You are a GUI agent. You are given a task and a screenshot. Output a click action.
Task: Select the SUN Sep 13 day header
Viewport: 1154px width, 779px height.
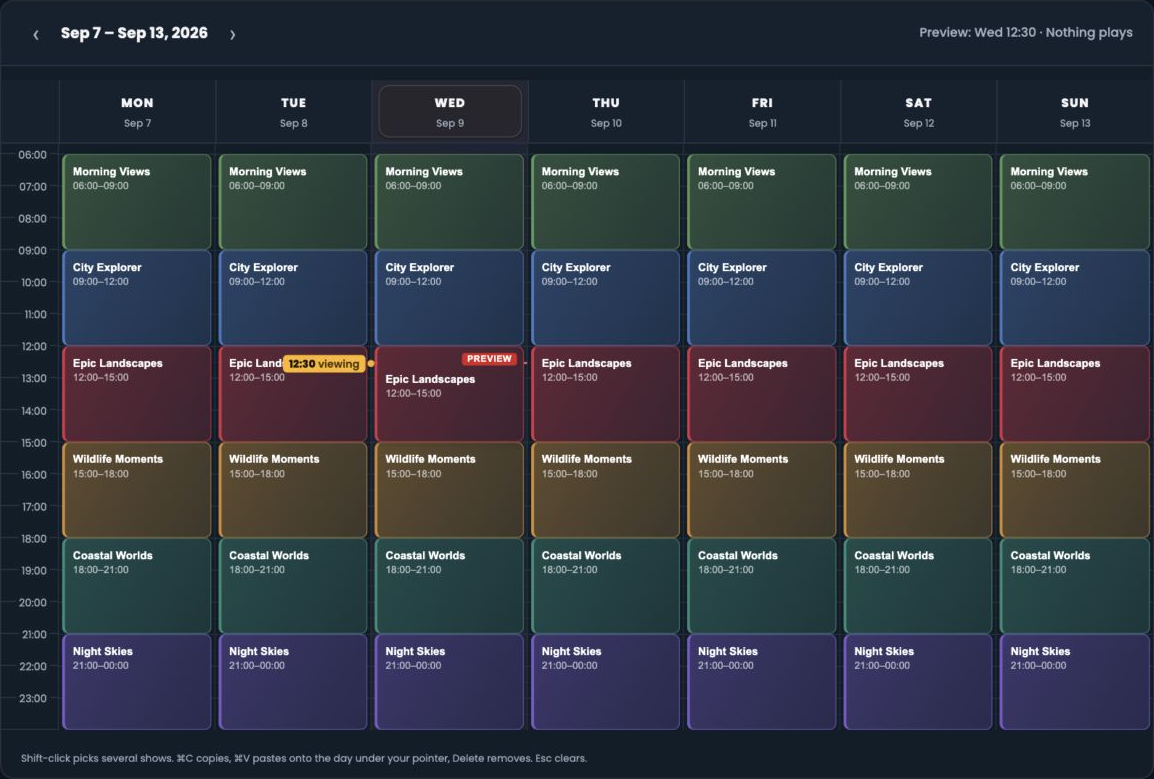[x=1075, y=112]
